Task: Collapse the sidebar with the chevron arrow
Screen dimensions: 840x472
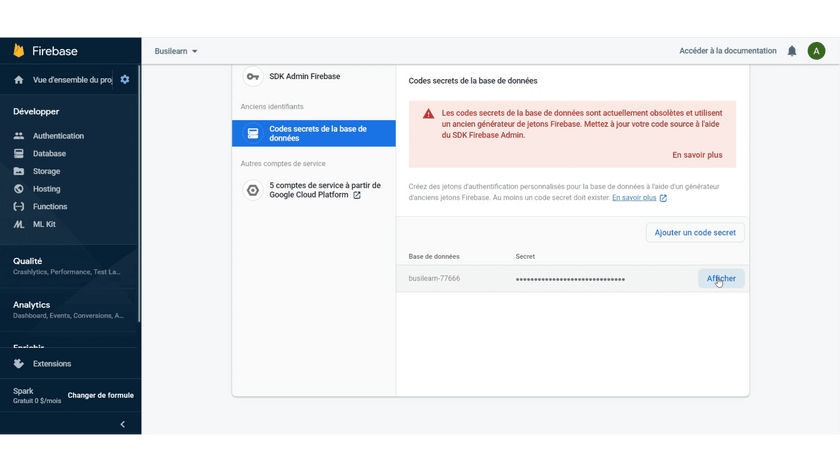Action: click(x=123, y=424)
